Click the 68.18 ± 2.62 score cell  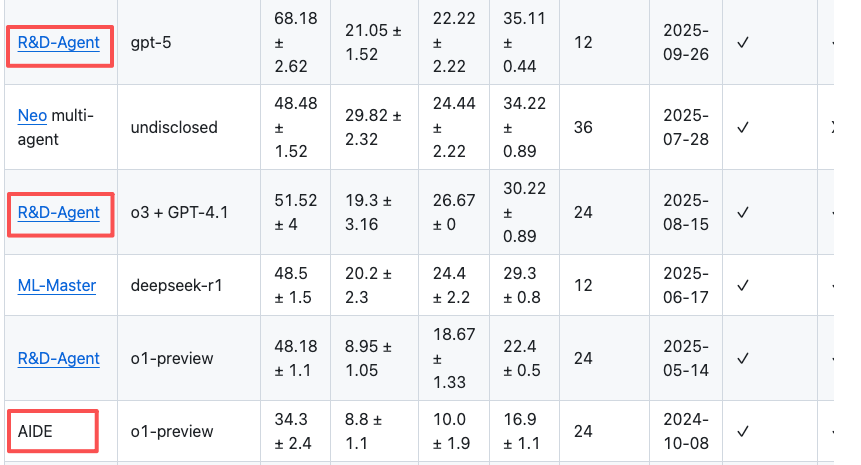289,44
